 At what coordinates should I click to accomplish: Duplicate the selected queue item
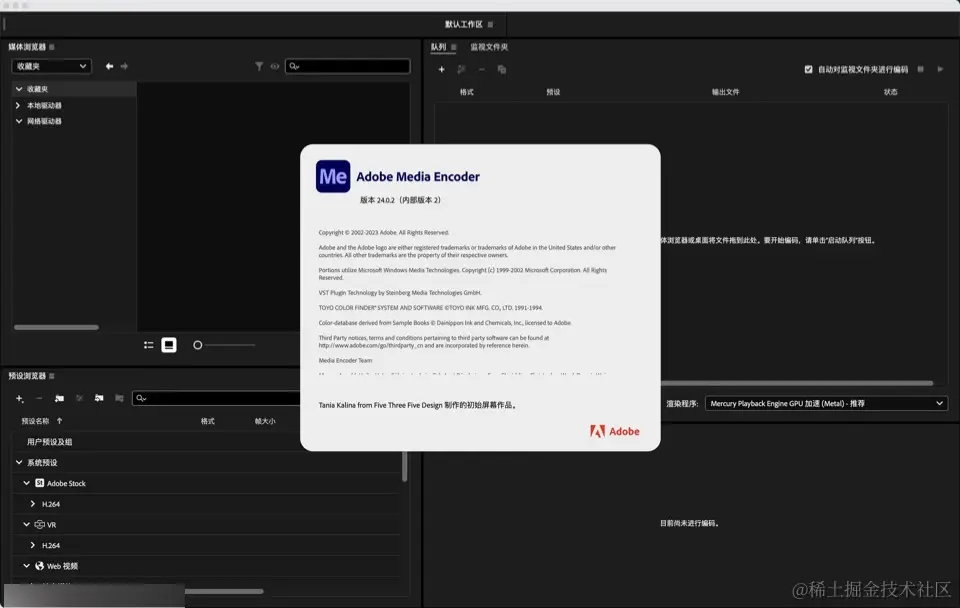[502, 70]
